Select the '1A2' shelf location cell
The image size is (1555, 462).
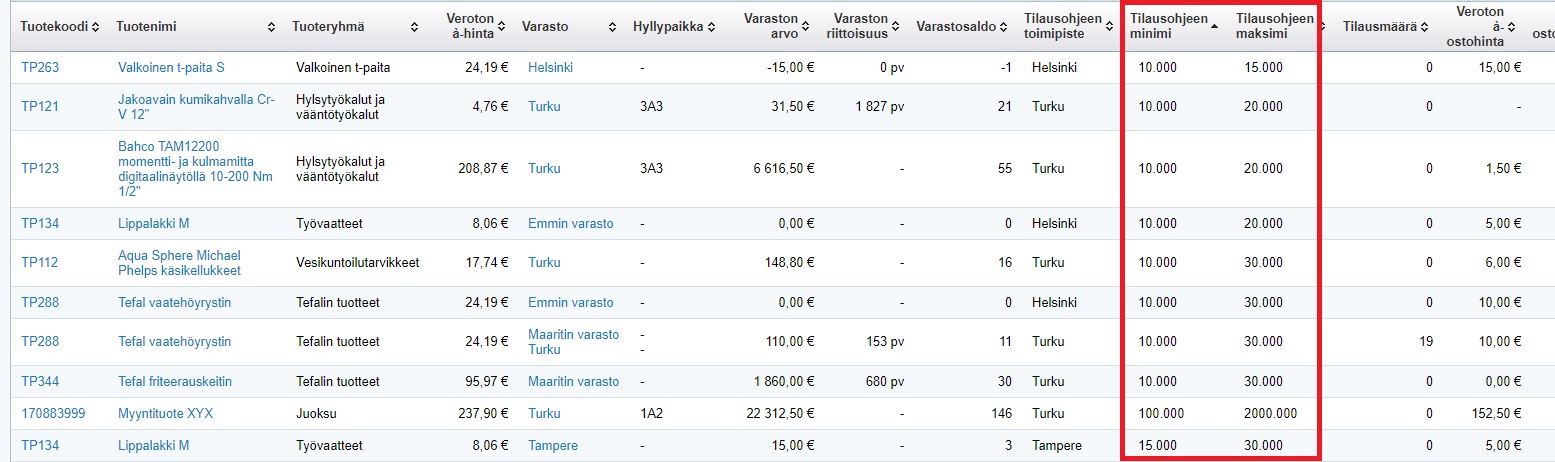point(651,414)
